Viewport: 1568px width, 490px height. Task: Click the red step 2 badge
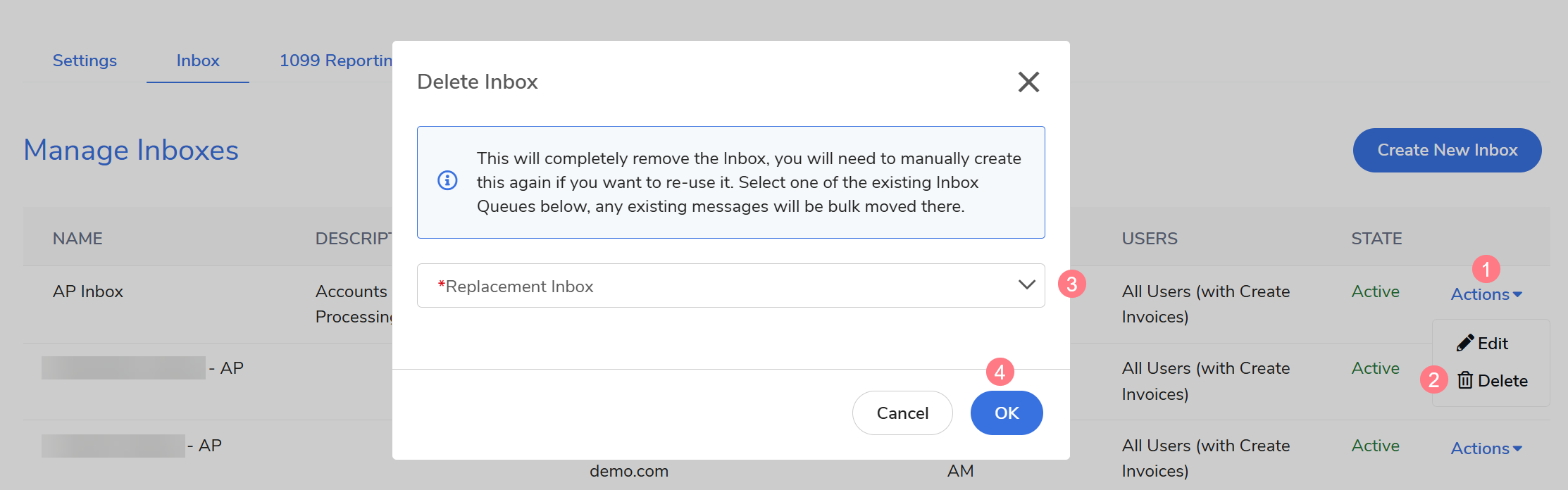(x=1433, y=380)
